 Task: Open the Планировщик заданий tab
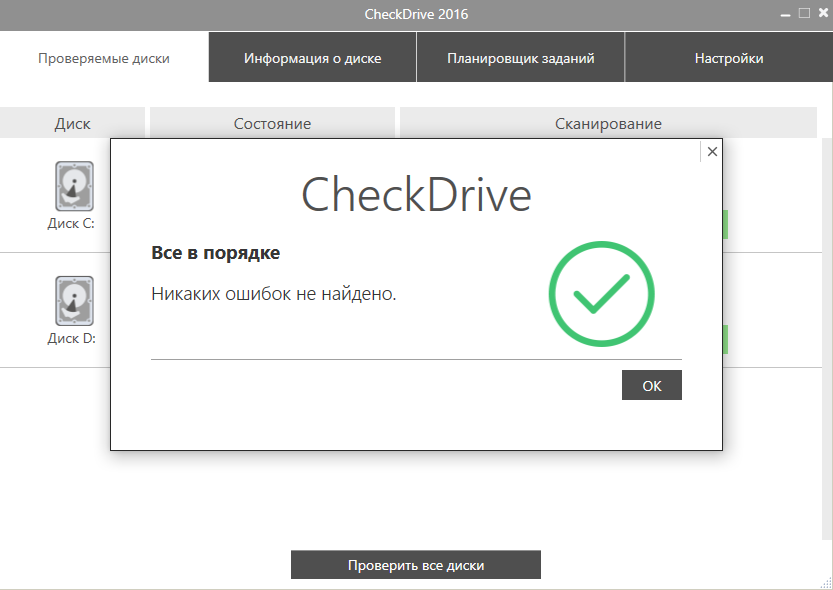(520, 57)
